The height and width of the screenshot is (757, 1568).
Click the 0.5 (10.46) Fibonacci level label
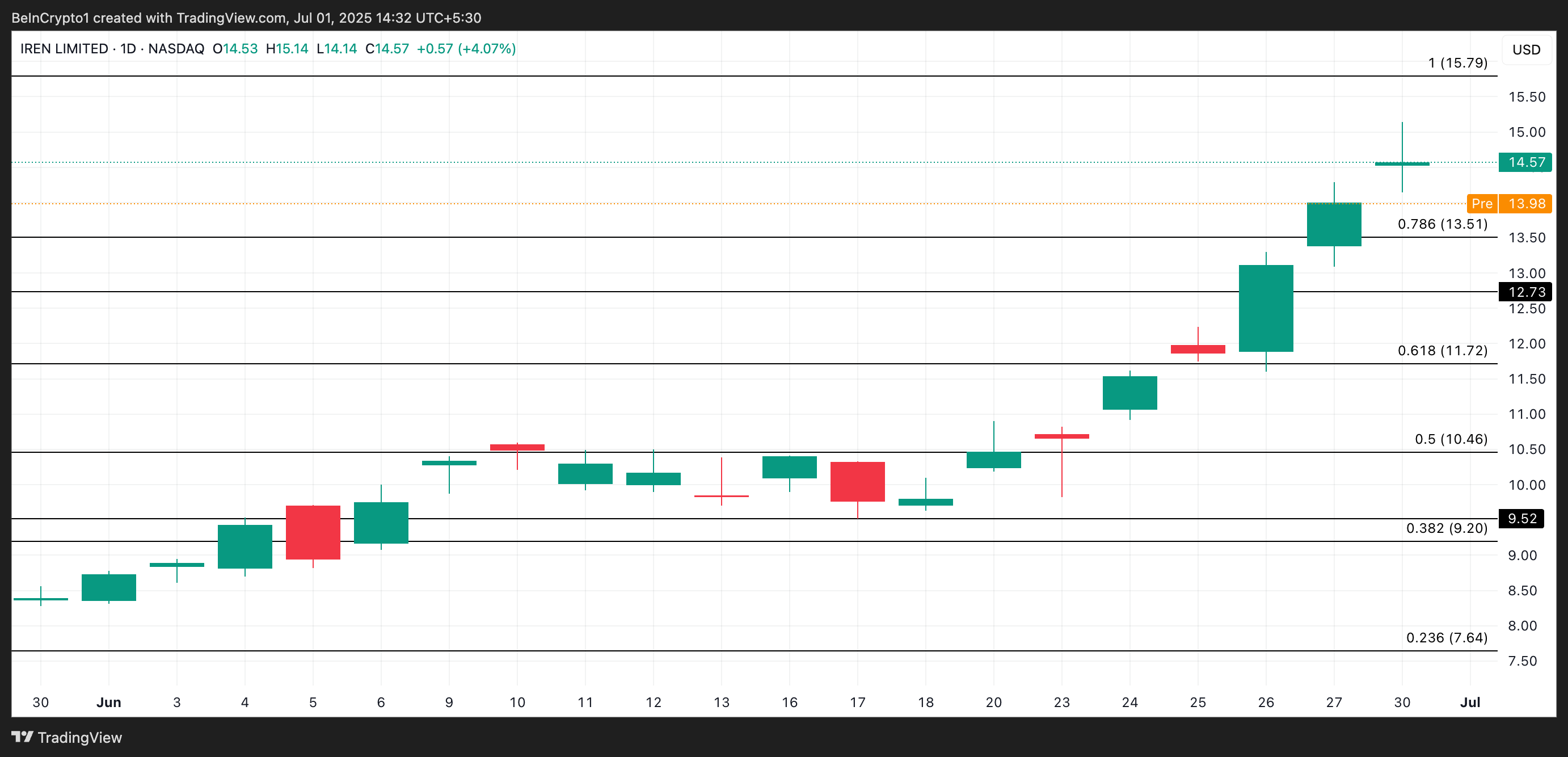point(1451,439)
